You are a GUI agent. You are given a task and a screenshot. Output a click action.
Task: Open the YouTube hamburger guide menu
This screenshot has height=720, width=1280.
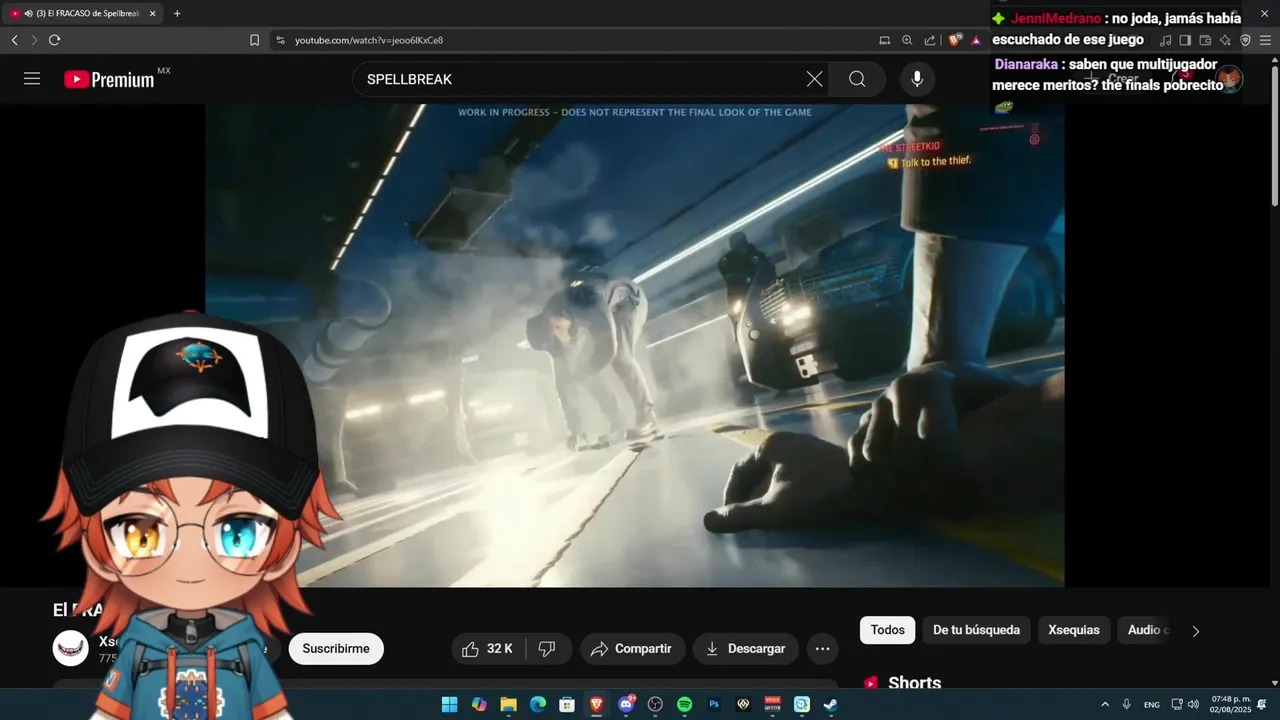(32, 79)
